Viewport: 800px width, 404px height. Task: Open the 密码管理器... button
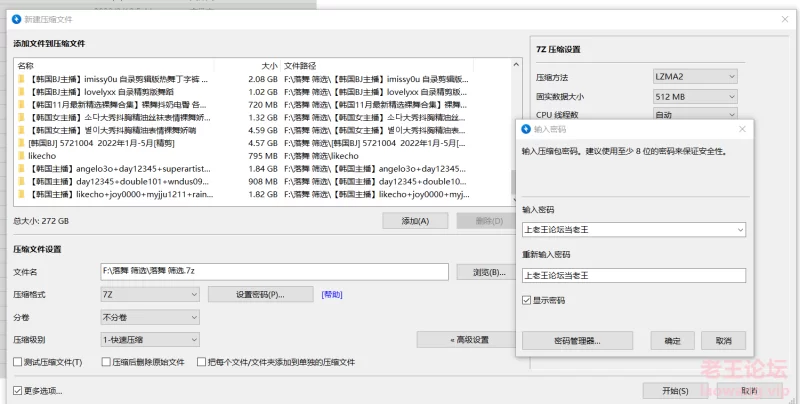tap(578, 341)
